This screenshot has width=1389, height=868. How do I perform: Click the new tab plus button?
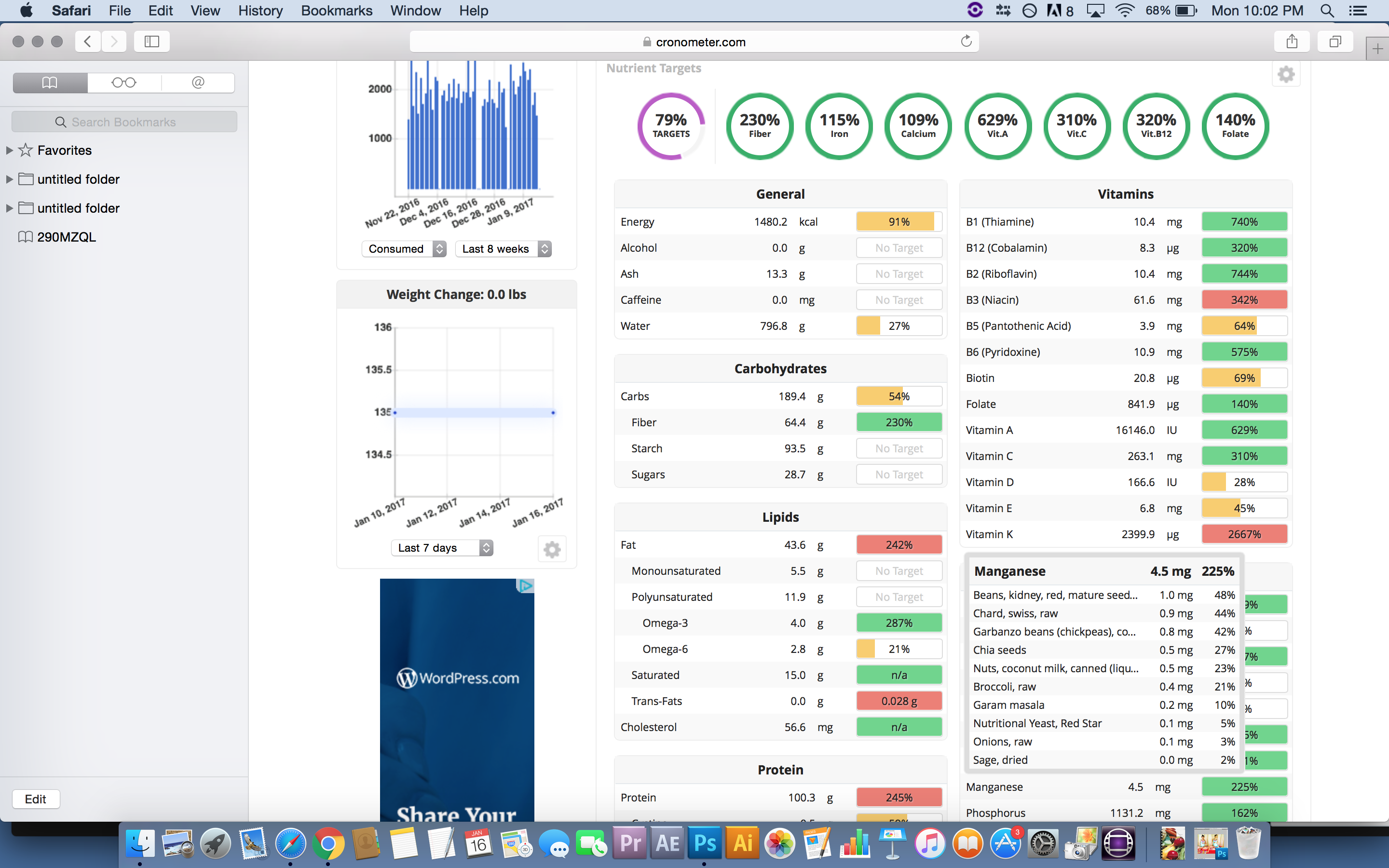tap(1377, 49)
